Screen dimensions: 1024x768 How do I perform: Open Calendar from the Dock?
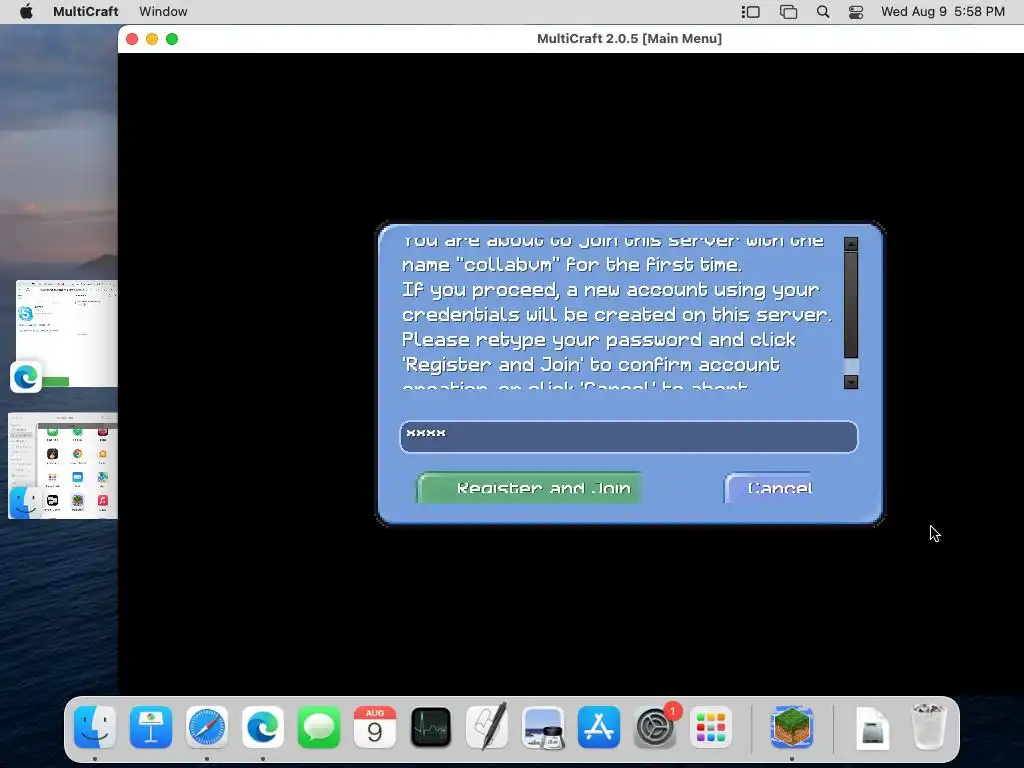375,727
